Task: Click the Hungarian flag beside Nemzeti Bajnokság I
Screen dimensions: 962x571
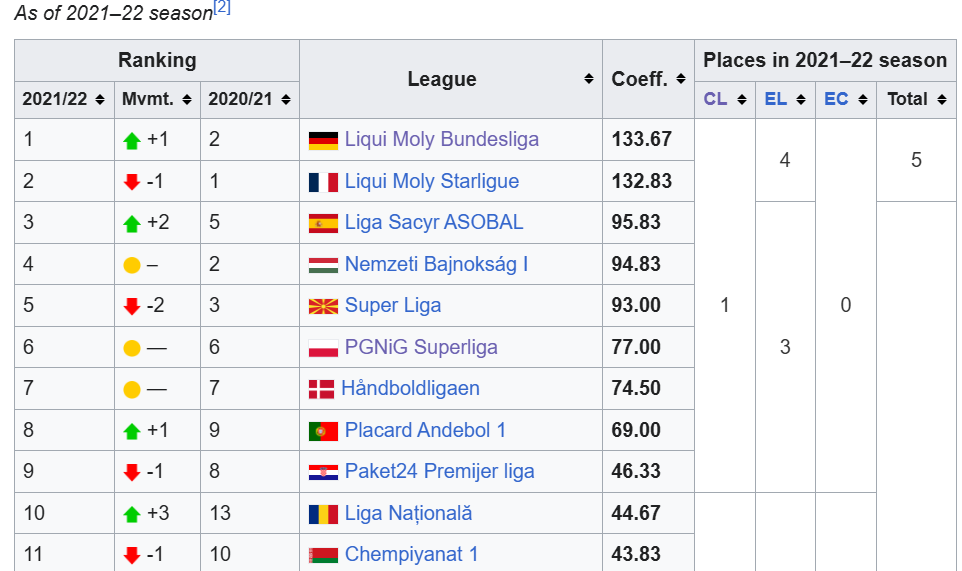Action: pos(323,265)
